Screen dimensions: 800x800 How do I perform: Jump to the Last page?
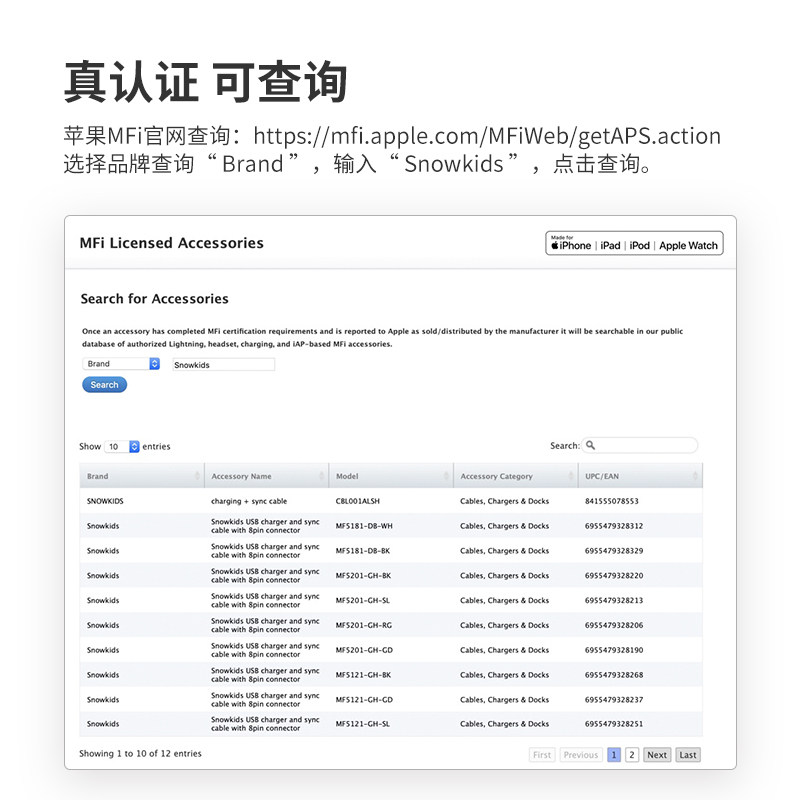(x=688, y=755)
